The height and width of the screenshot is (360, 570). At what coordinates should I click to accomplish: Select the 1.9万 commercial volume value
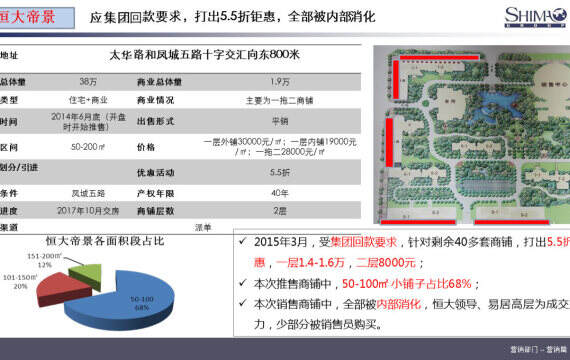(x=280, y=81)
